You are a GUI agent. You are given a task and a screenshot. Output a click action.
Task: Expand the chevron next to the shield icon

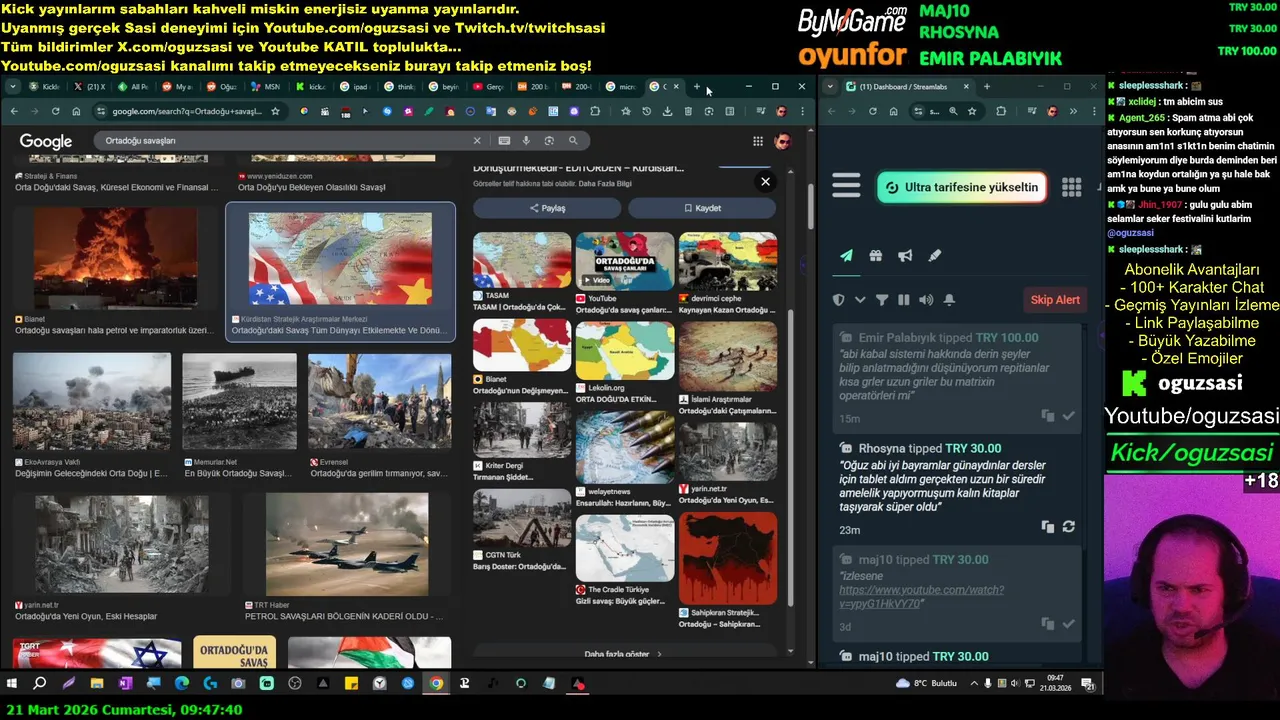pos(860,300)
